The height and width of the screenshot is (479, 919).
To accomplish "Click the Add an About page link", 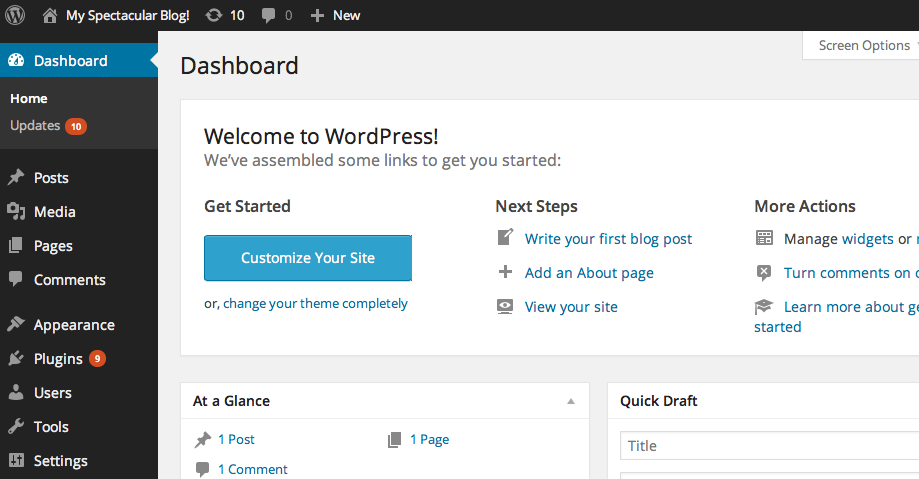I will (x=589, y=273).
